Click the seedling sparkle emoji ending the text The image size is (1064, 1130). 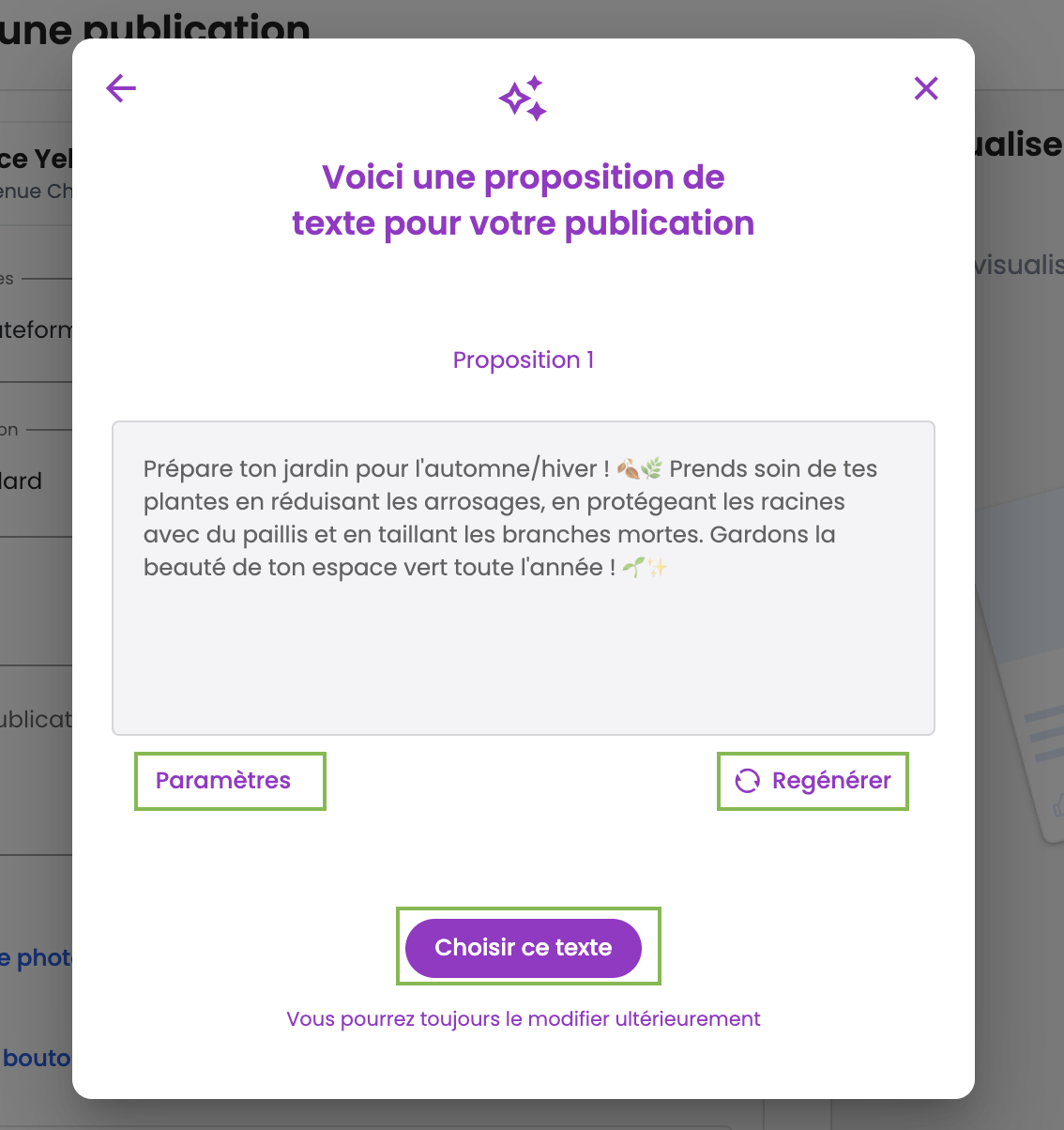click(646, 567)
